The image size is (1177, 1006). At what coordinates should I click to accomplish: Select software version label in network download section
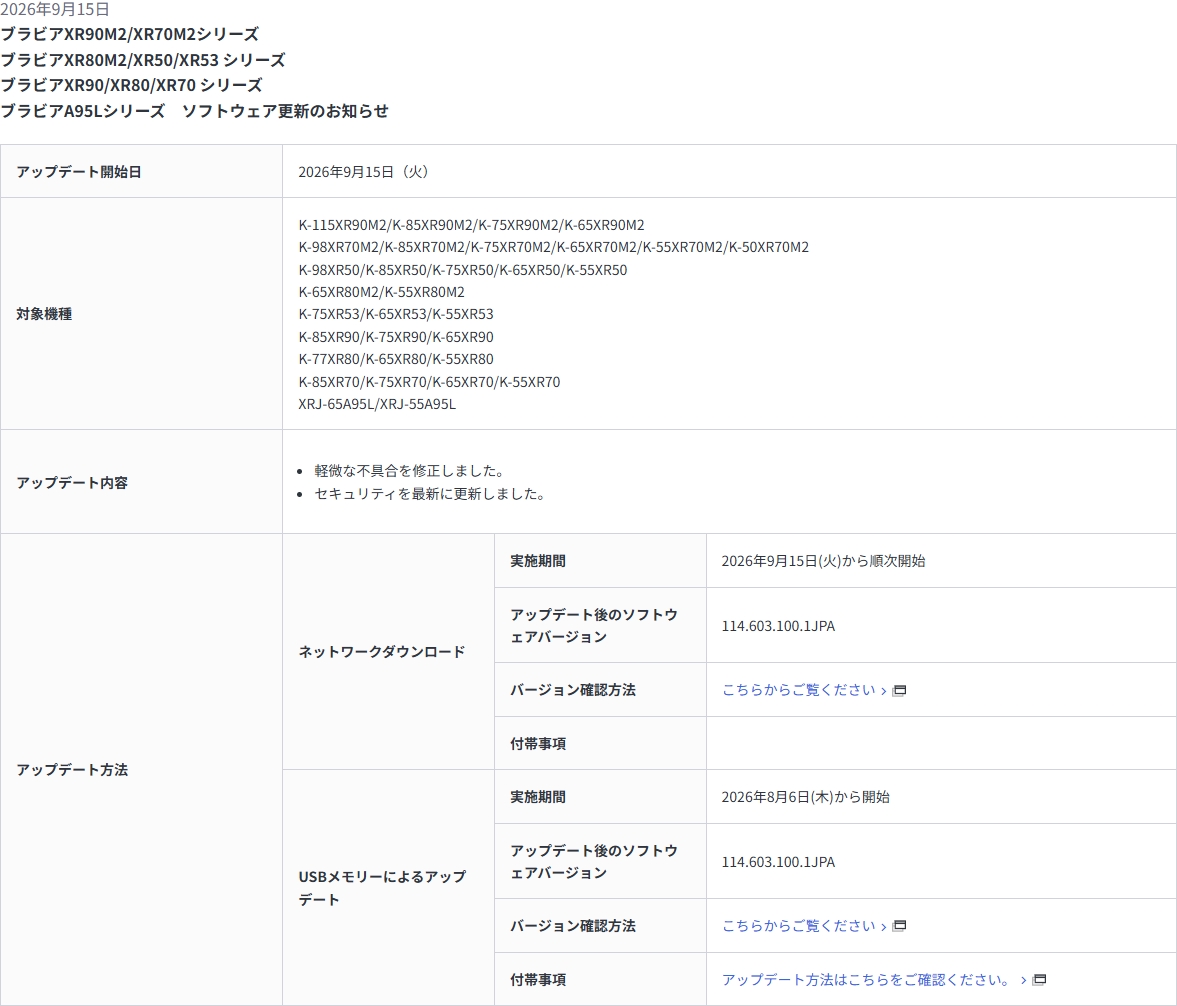pyautogui.click(x=594, y=625)
